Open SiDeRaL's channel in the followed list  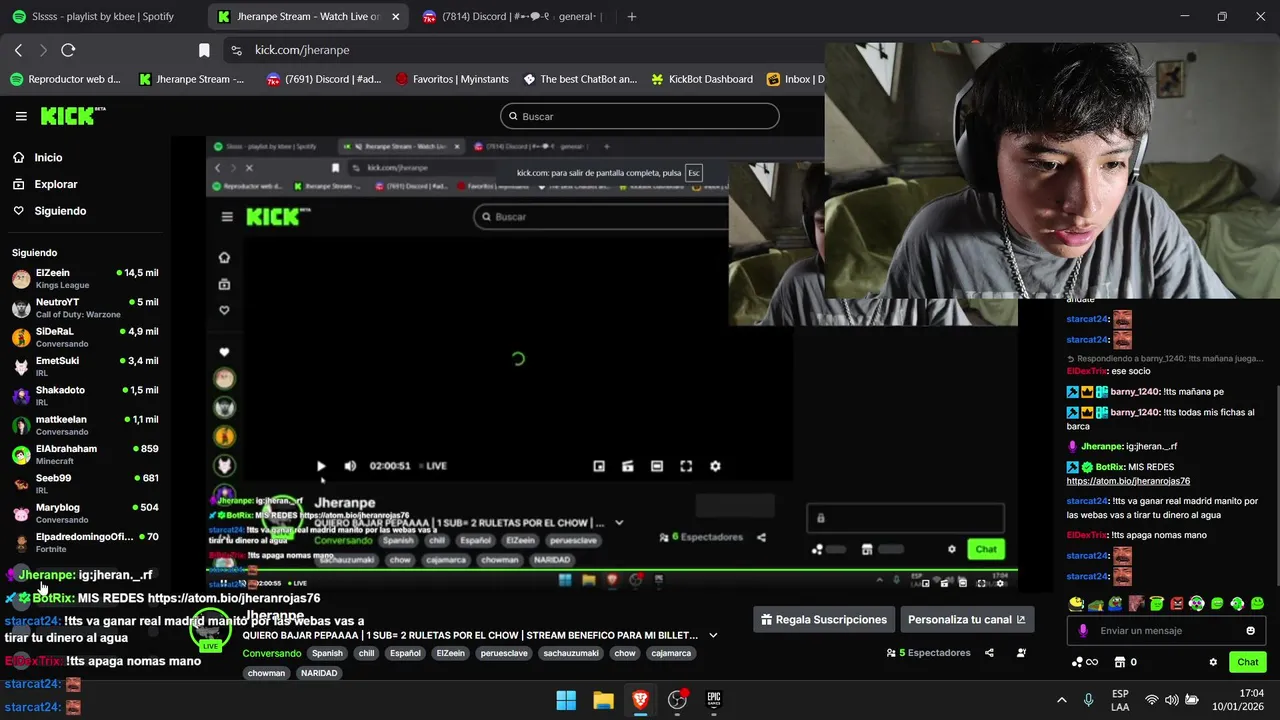pyautogui.click(x=85, y=337)
